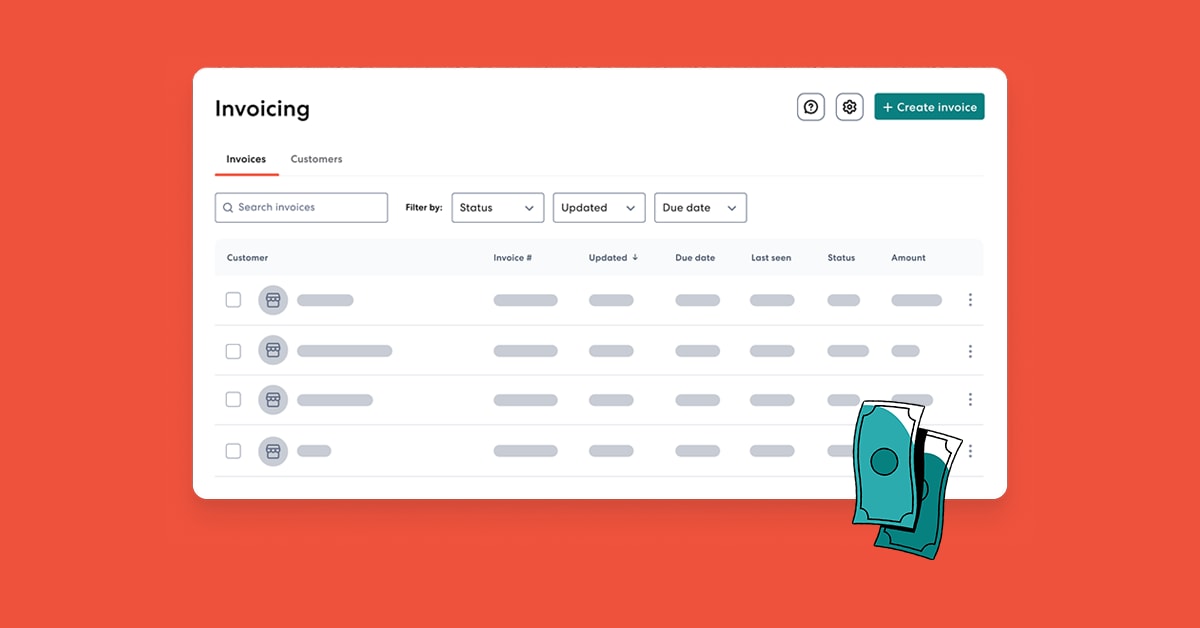The height and width of the screenshot is (628, 1200).
Task: Click the Status column header
Action: [x=841, y=258]
